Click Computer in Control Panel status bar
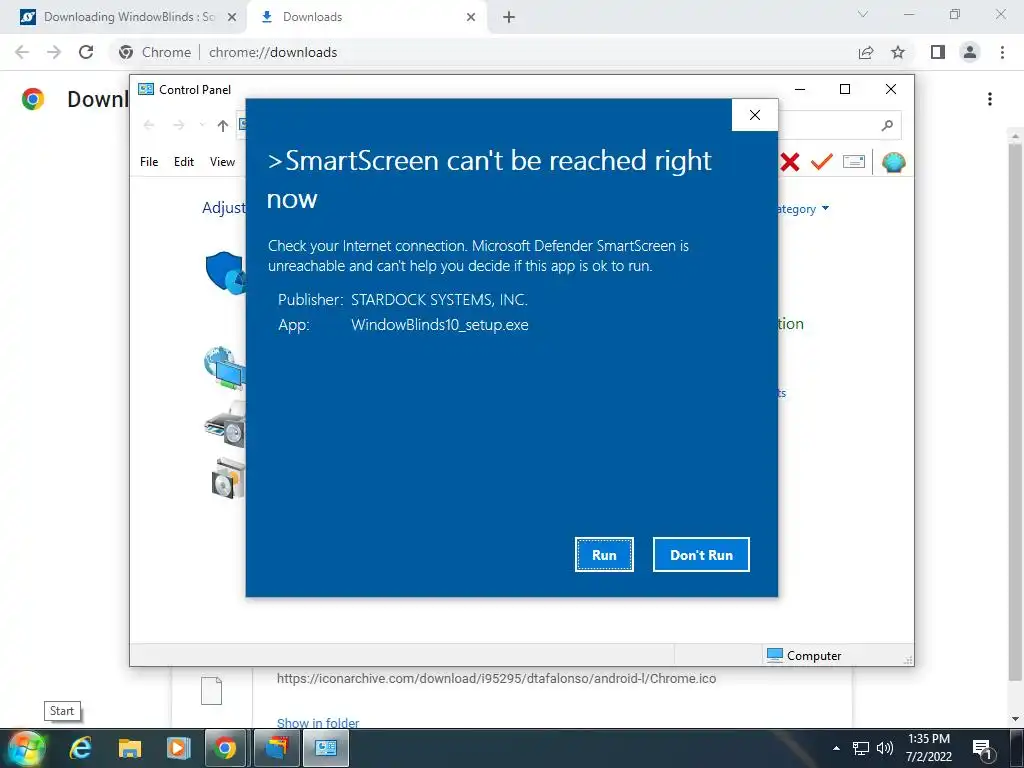 click(804, 655)
